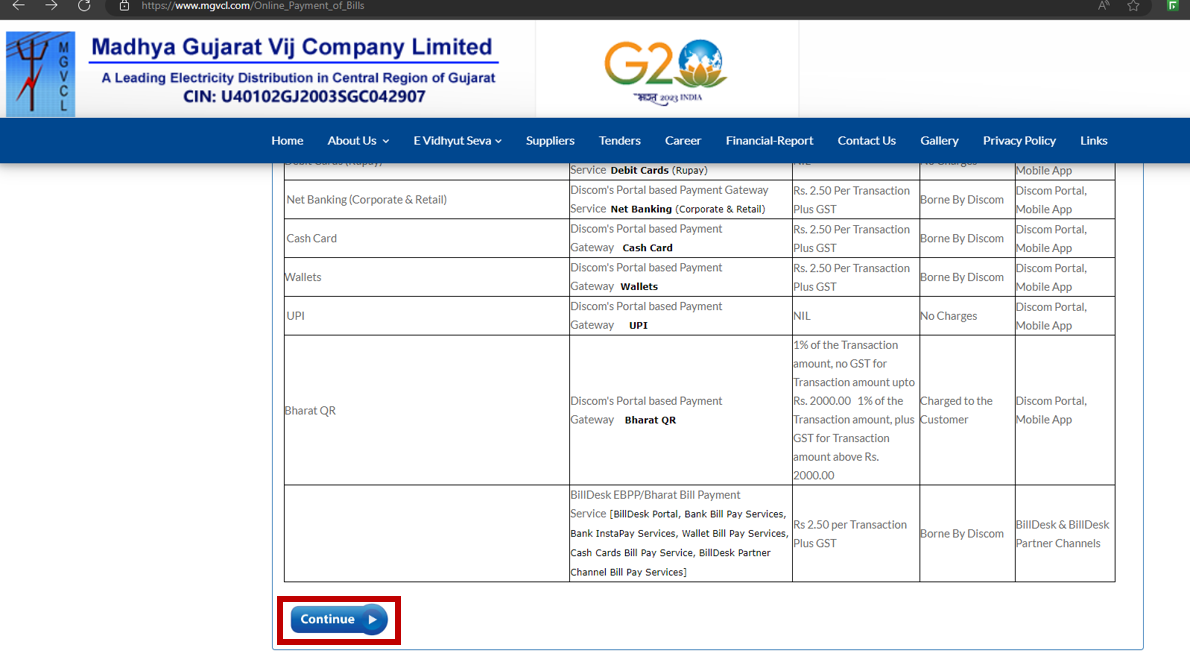Viewport: 1190px width, 665px height.
Task: Add page to favorites using the star icon
Action: pos(1134,7)
